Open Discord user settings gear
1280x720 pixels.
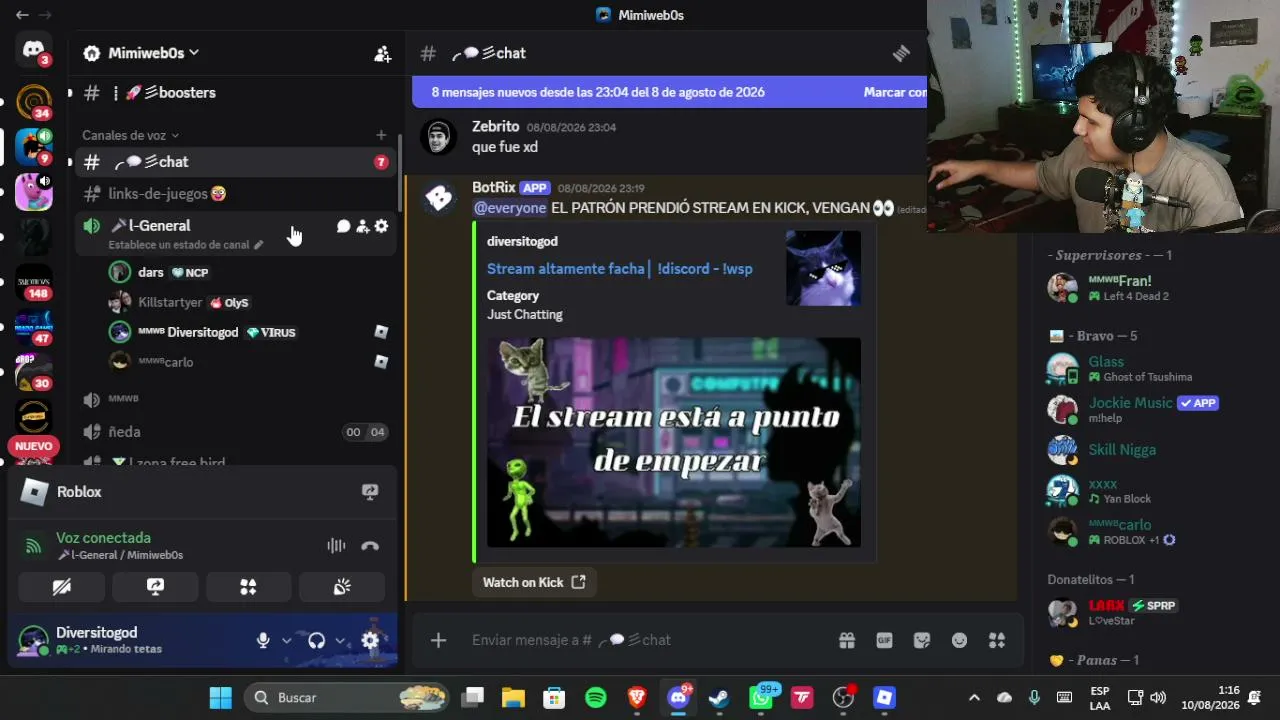pyautogui.click(x=370, y=641)
